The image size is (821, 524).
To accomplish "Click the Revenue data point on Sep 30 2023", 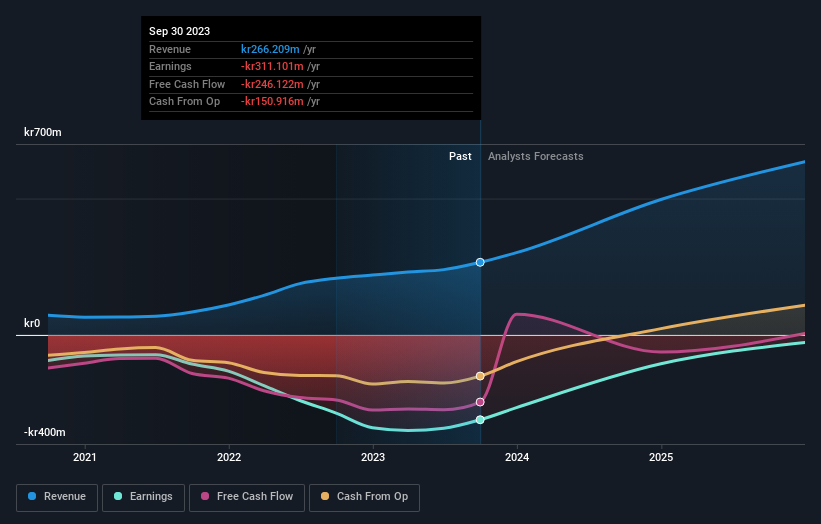I will pyautogui.click(x=480, y=262).
